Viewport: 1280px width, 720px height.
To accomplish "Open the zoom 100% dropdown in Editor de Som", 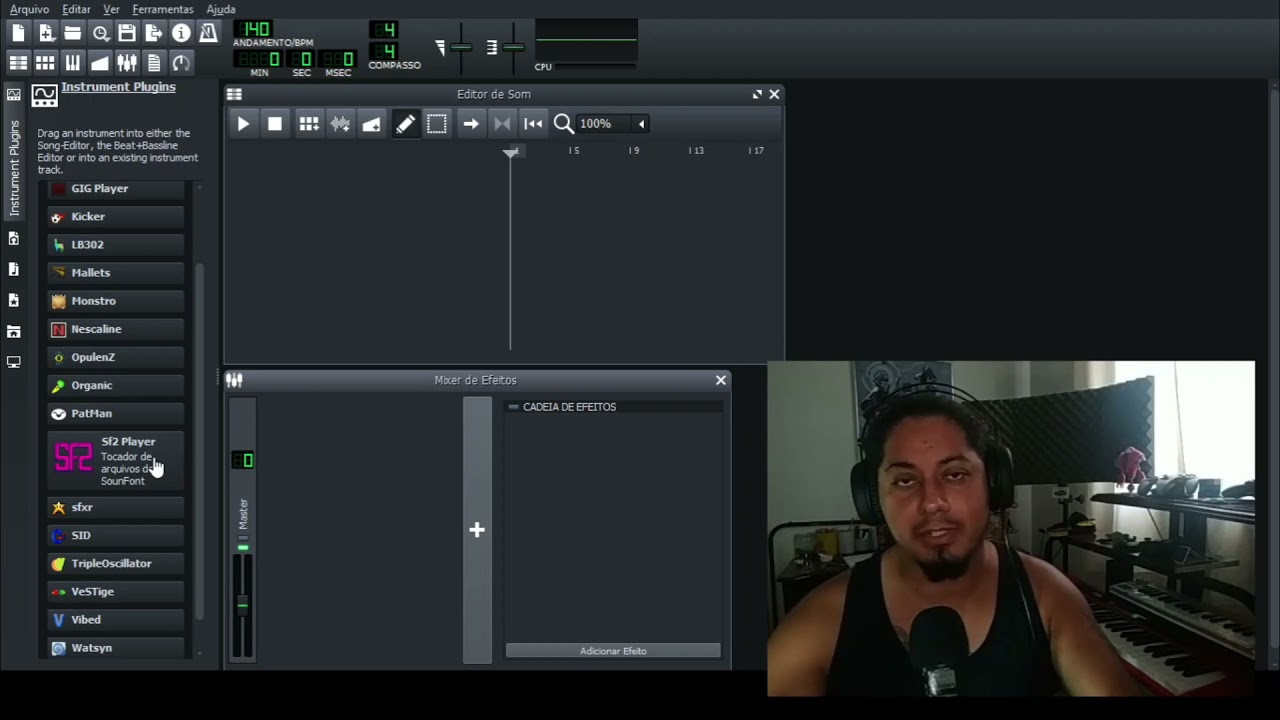I will coord(613,124).
